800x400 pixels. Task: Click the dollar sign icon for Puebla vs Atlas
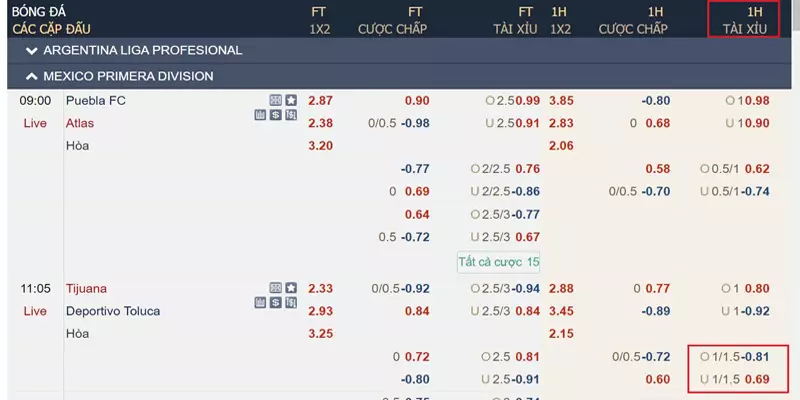[x=276, y=115]
